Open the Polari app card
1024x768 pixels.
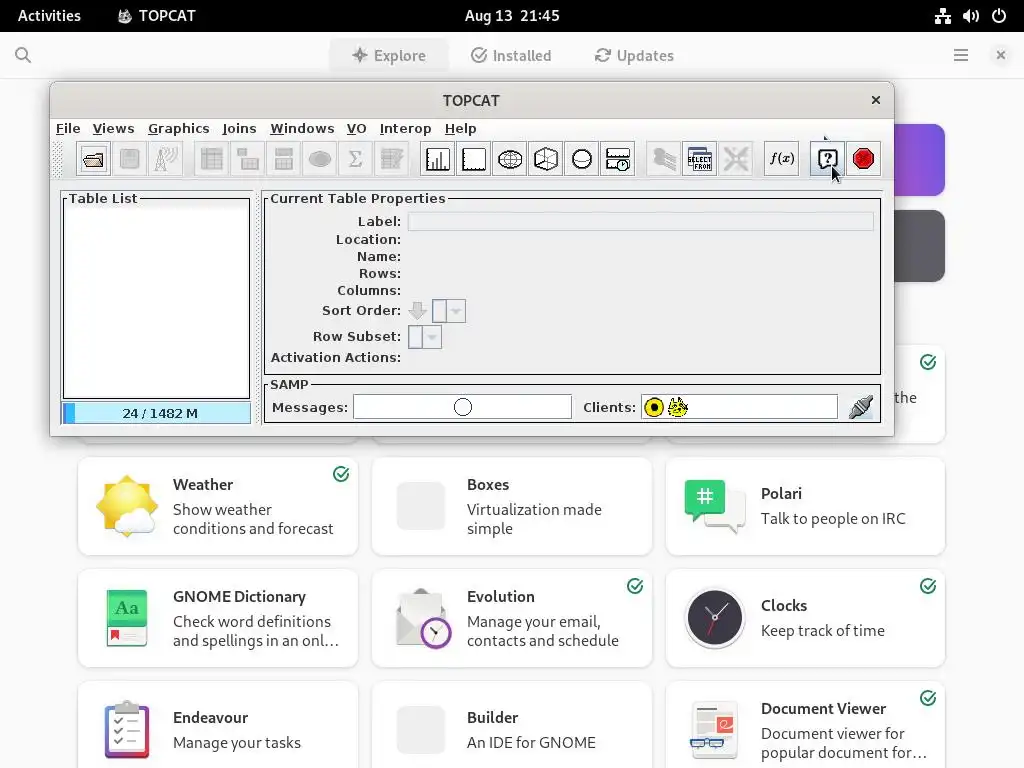click(805, 507)
